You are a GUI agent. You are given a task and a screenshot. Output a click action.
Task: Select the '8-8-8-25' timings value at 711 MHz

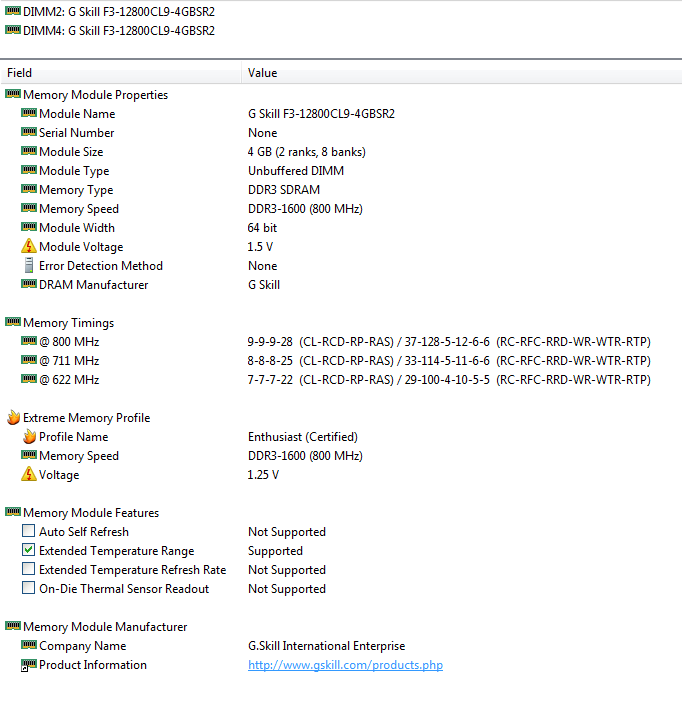coord(270,361)
